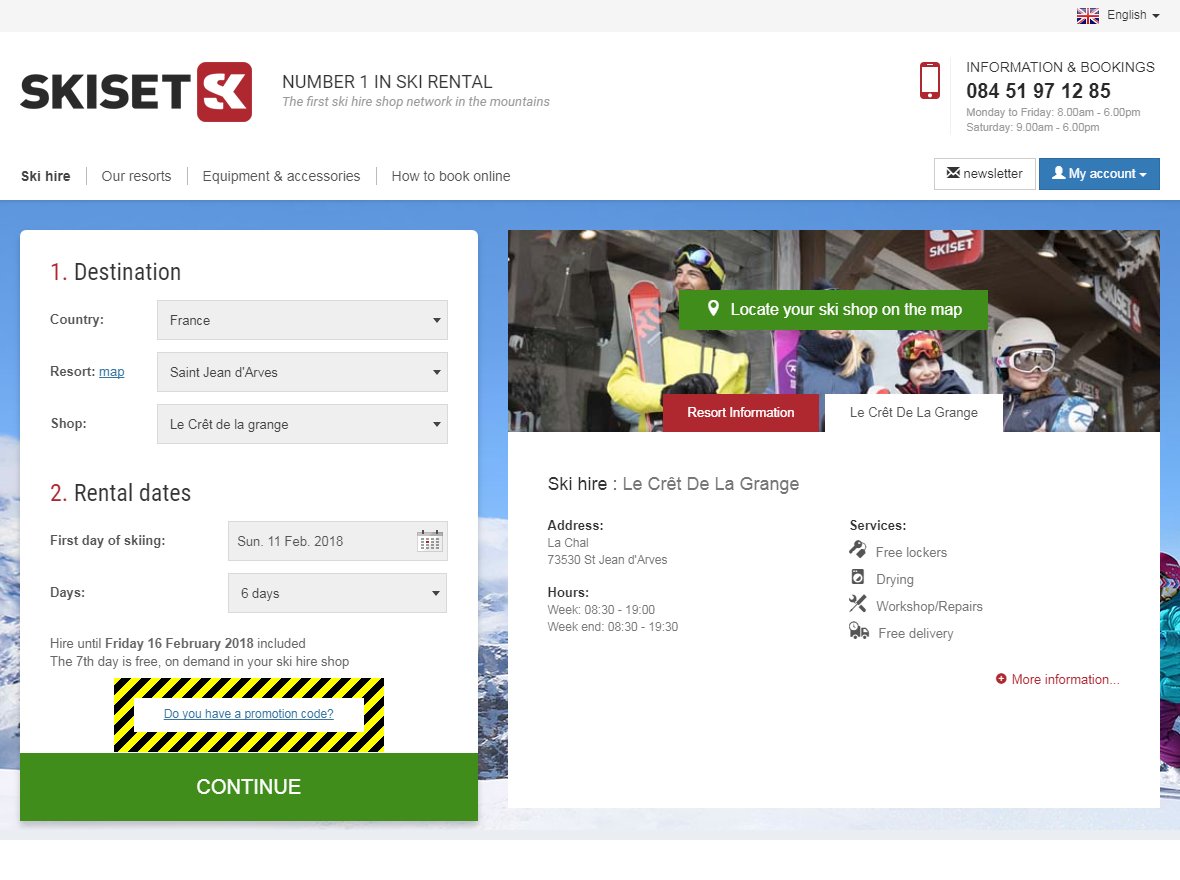1180x880 pixels.
Task: Click the Drying service icon
Action: pos(857,577)
